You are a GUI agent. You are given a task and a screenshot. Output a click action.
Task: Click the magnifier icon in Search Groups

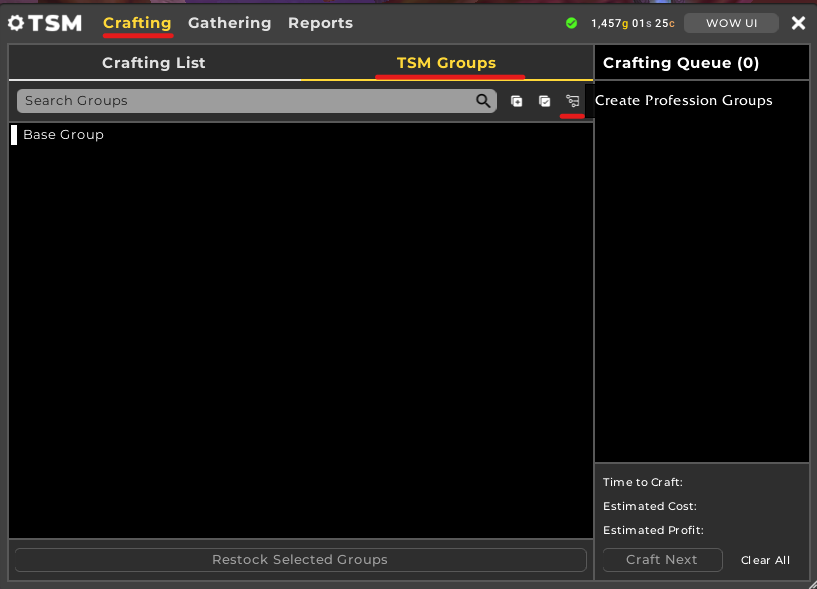483,101
